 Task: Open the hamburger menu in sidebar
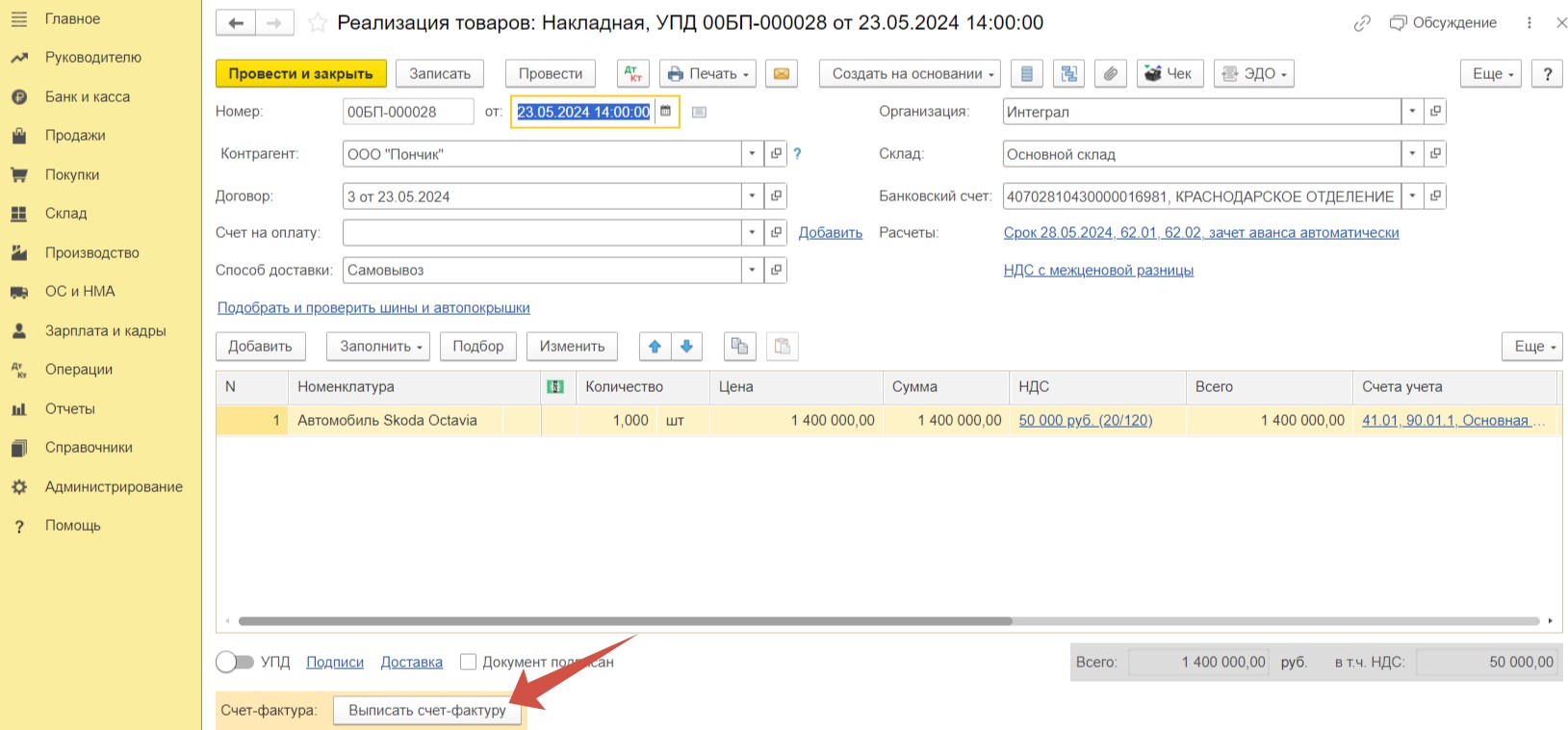18,18
